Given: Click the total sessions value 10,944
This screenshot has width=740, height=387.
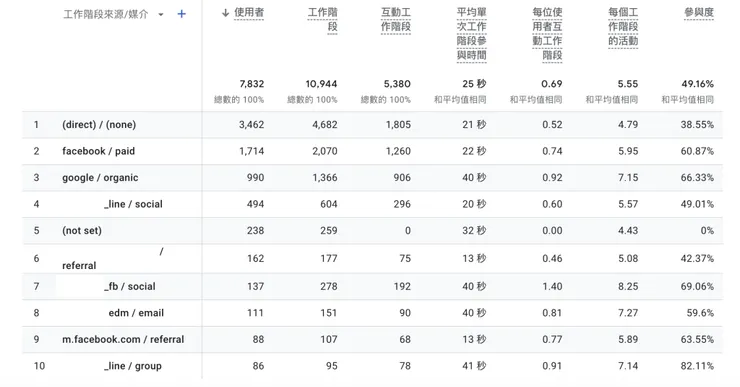Looking at the screenshot, I should pos(321,84).
